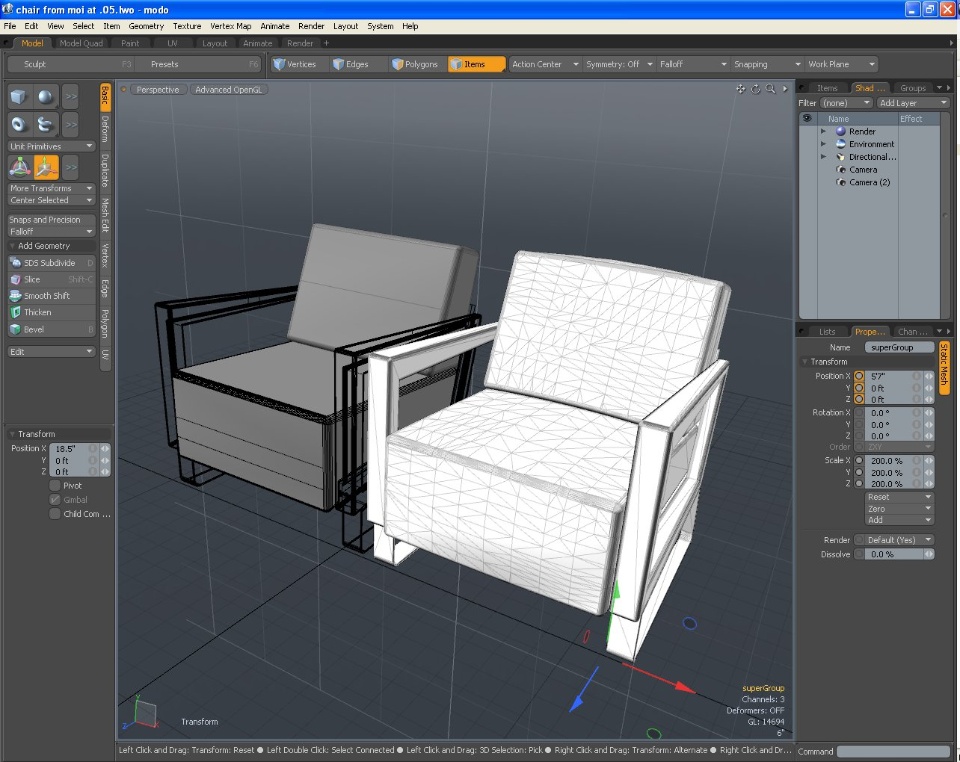
Task: Click the Sculpt button
Action: [71, 64]
